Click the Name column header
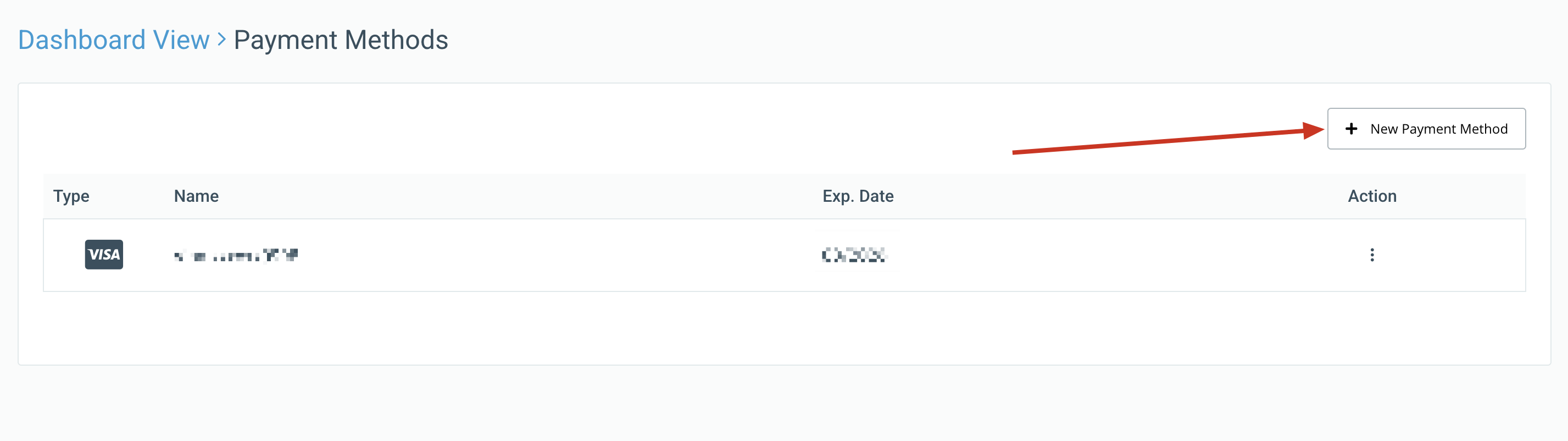 [x=196, y=196]
